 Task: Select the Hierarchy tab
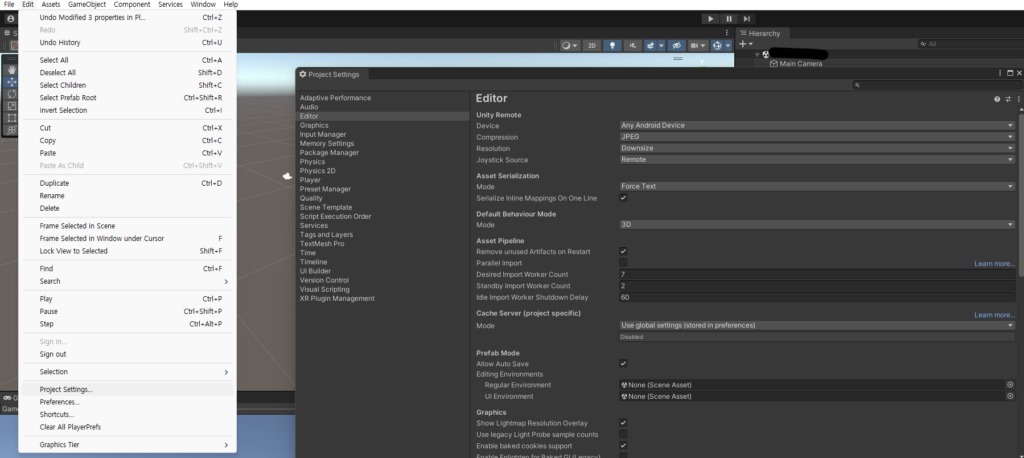coord(763,33)
